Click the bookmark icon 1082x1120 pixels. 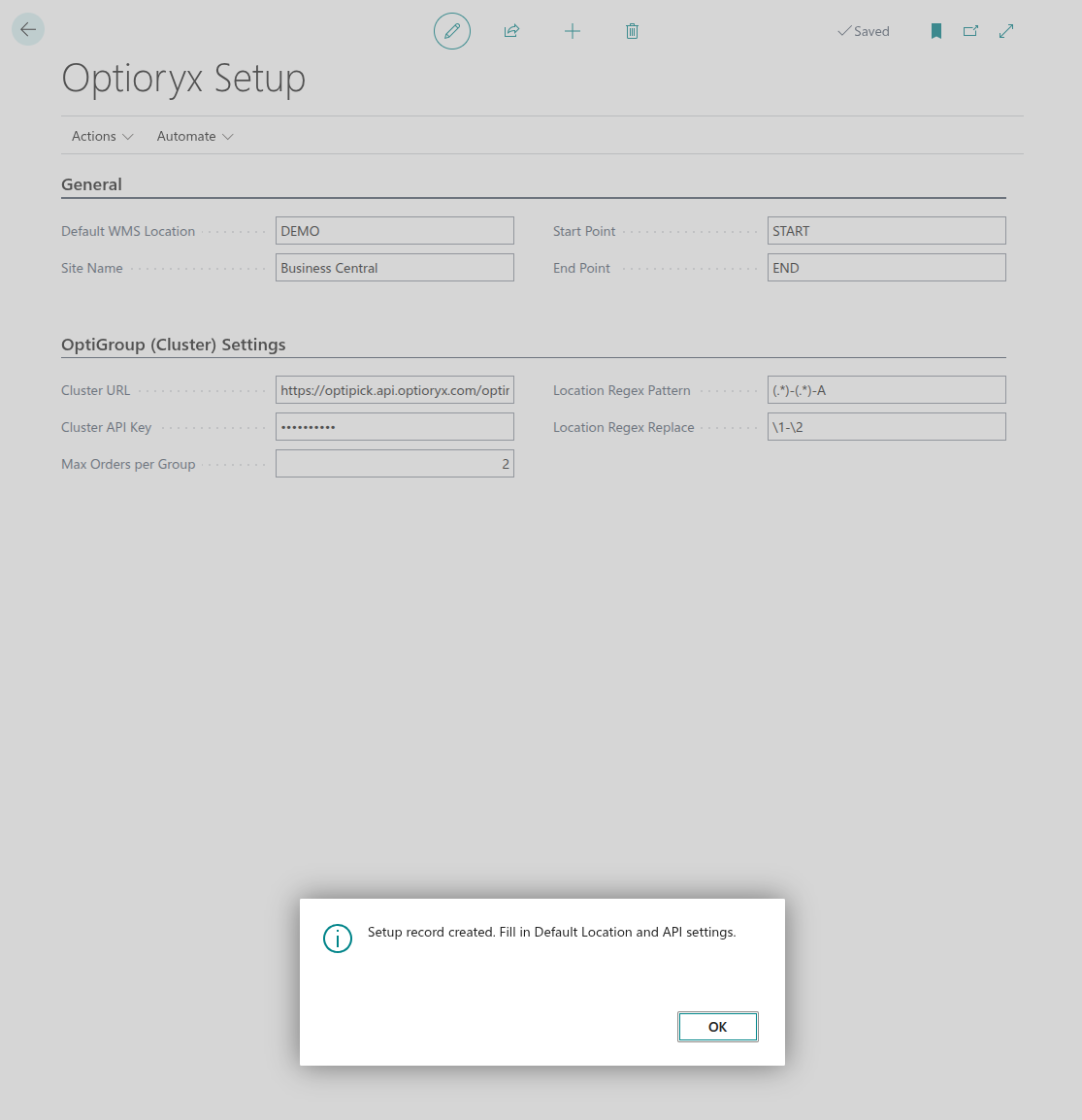tap(936, 31)
